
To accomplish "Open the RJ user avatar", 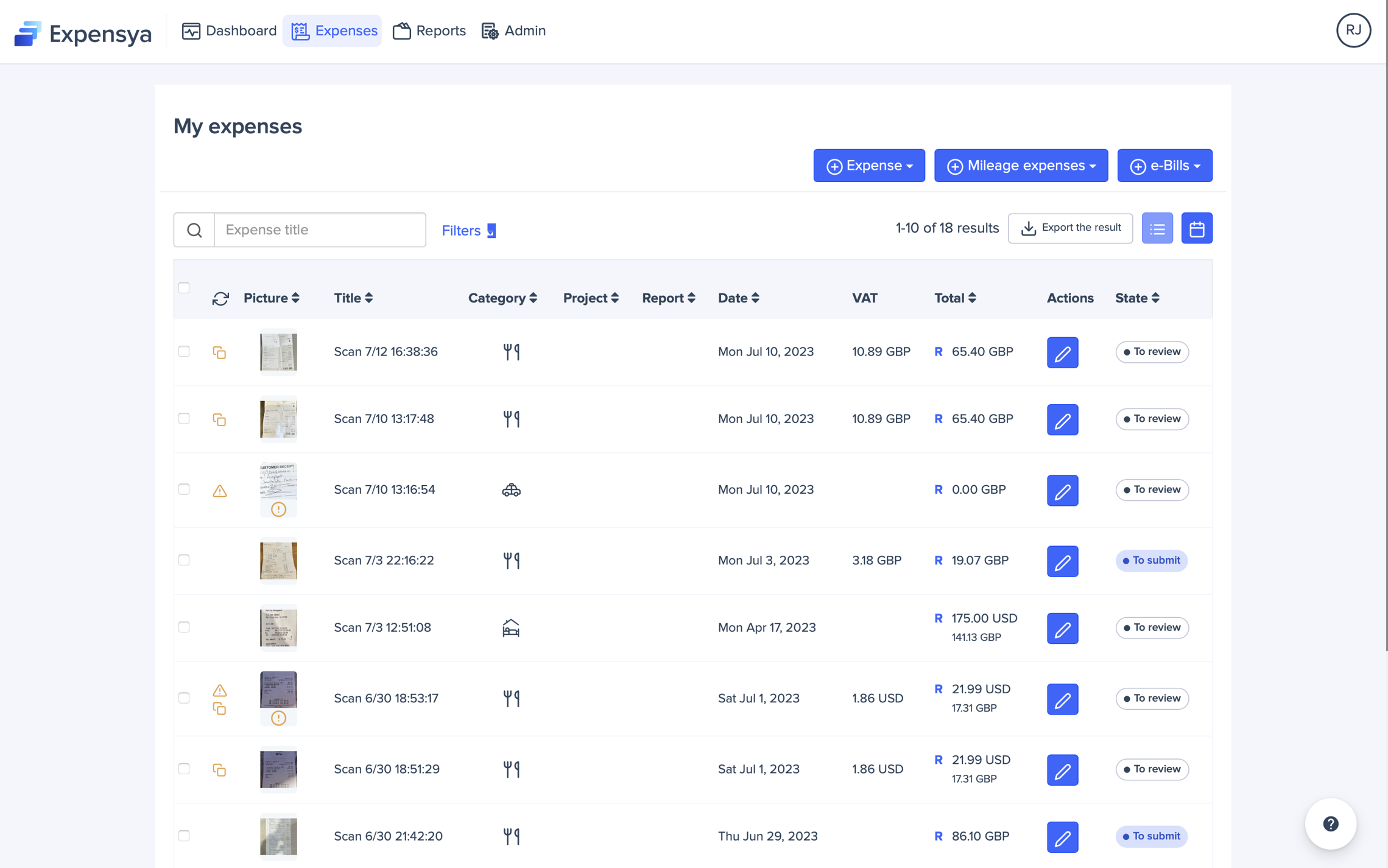I will click(x=1353, y=30).
